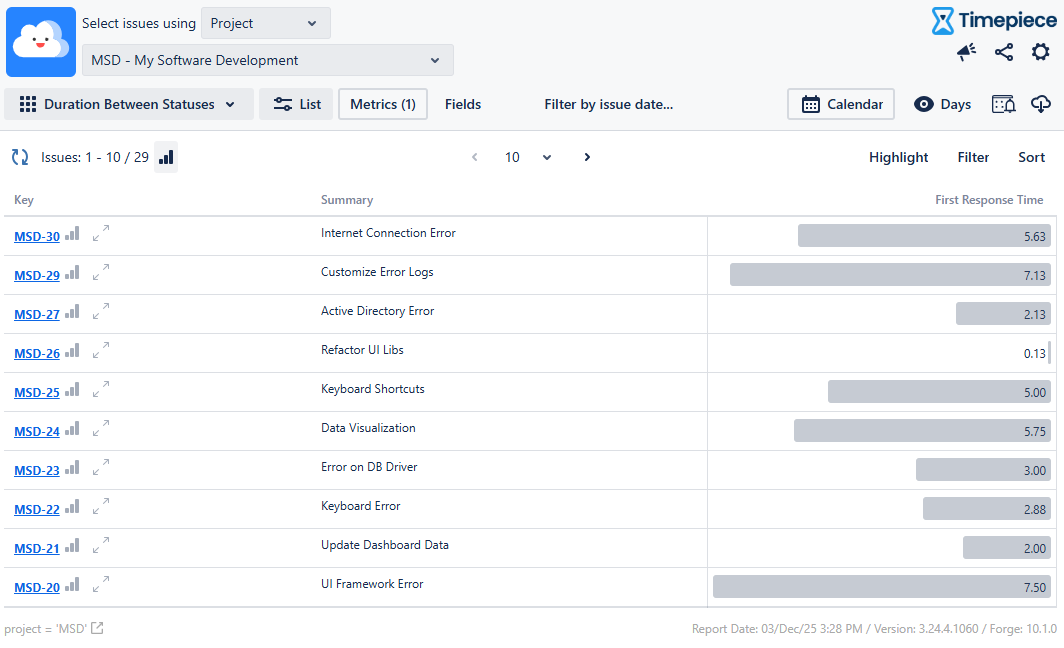Open the Sort menu
The width and height of the screenshot is (1064, 648).
(1031, 157)
